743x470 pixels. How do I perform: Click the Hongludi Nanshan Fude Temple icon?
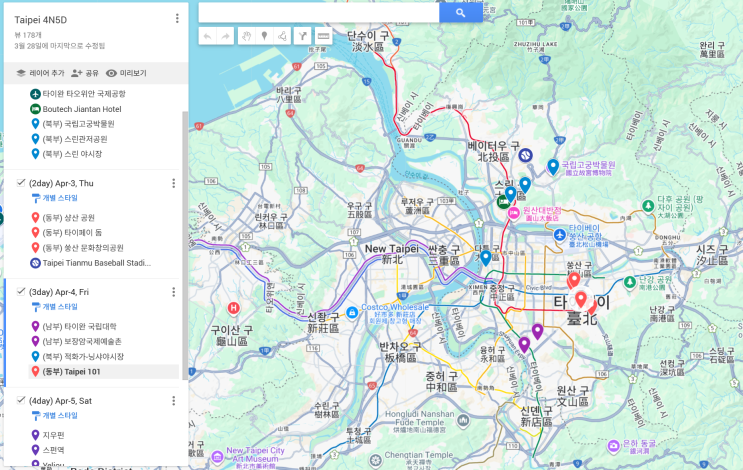click(463, 420)
